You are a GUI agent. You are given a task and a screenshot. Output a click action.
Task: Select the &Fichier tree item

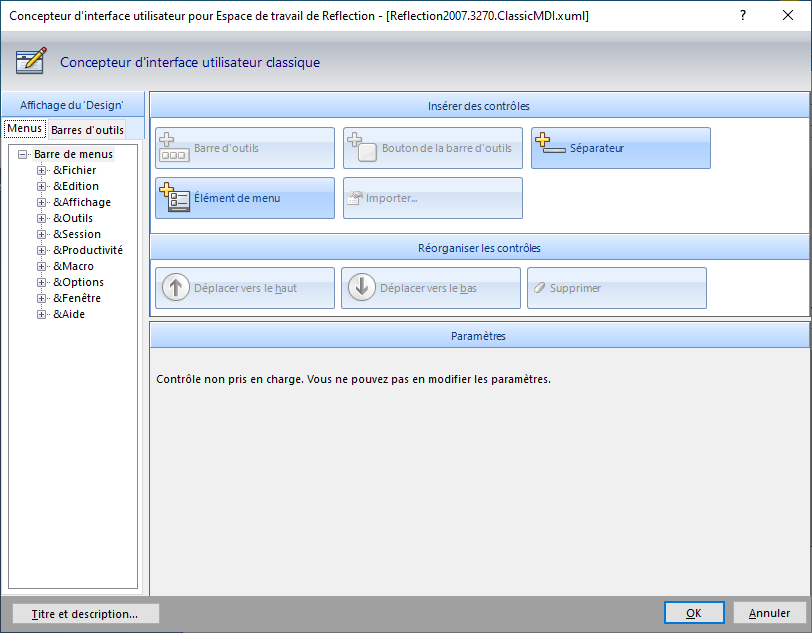coord(75,170)
